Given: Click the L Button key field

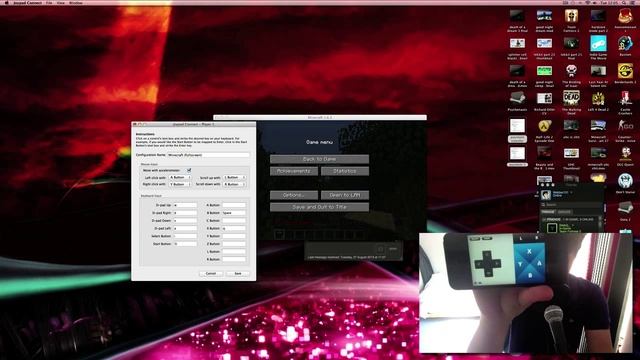Looking at the screenshot, I should coord(234,251).
